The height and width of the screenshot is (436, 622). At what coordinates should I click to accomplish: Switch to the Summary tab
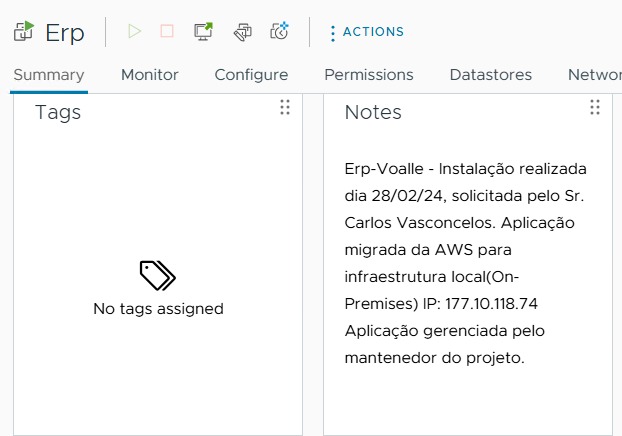click(x=49, y=75)
